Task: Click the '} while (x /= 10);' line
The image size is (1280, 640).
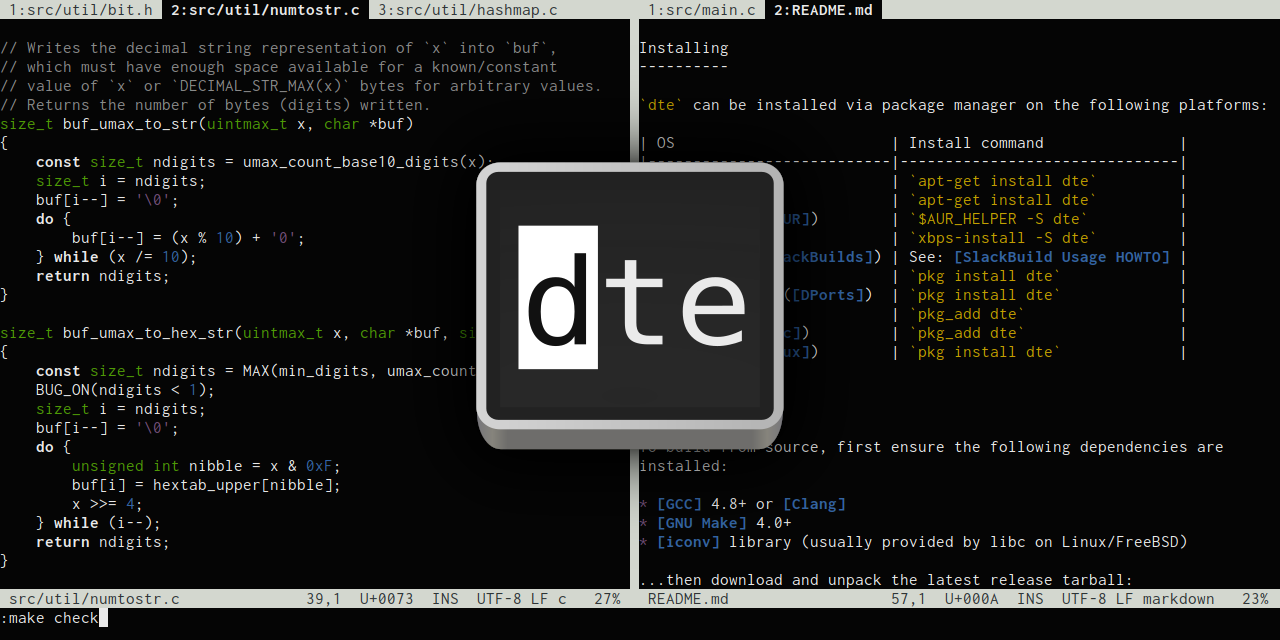Action: (x=116, y=257)
